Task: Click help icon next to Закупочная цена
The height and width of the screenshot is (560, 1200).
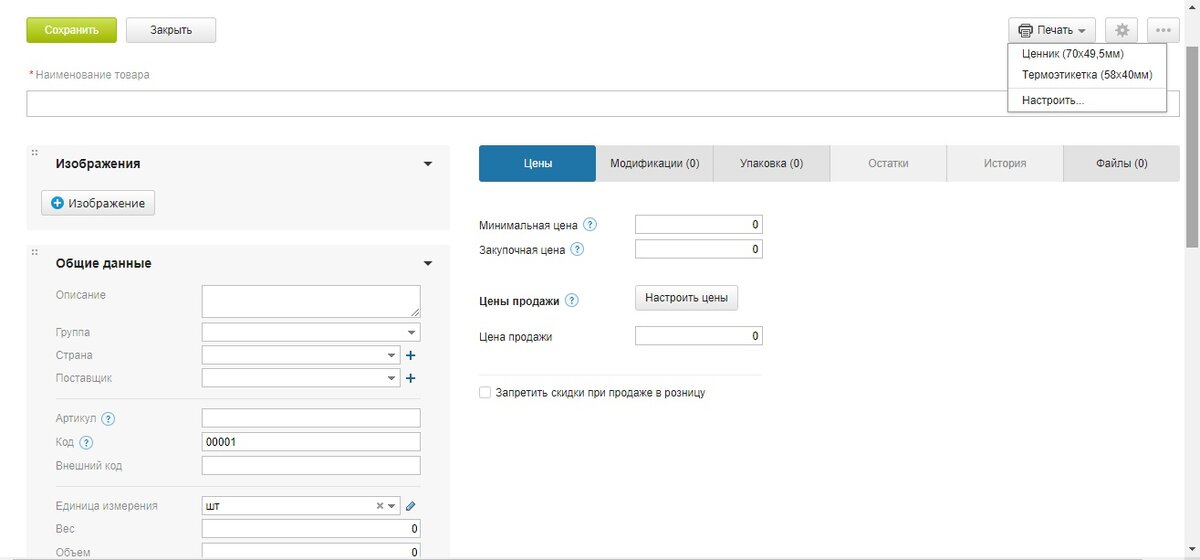Action: (577, 249)
